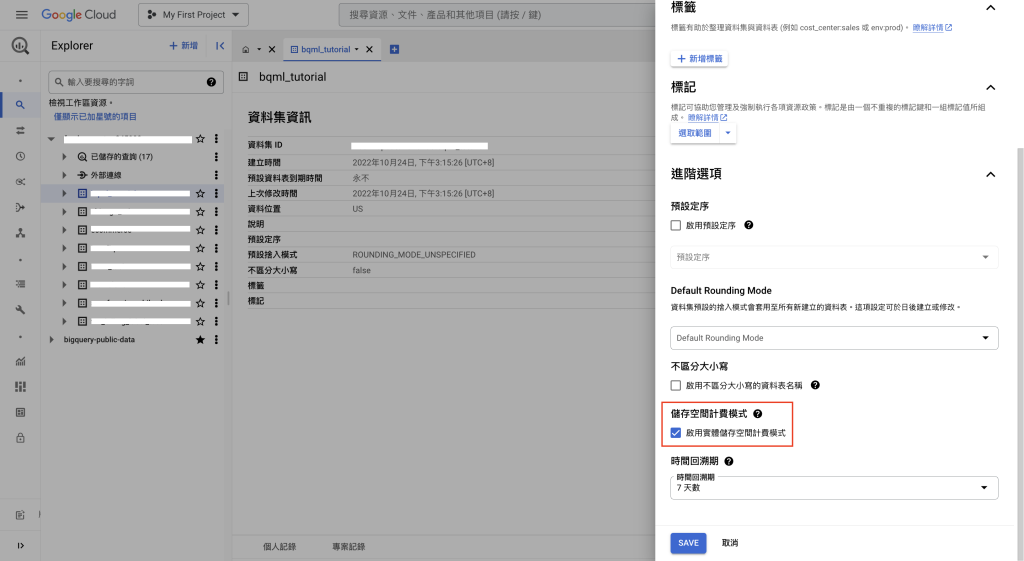The image size is (1024, 561).
Task: Close the bqml_tutorial tab
Action: (369, 50)
